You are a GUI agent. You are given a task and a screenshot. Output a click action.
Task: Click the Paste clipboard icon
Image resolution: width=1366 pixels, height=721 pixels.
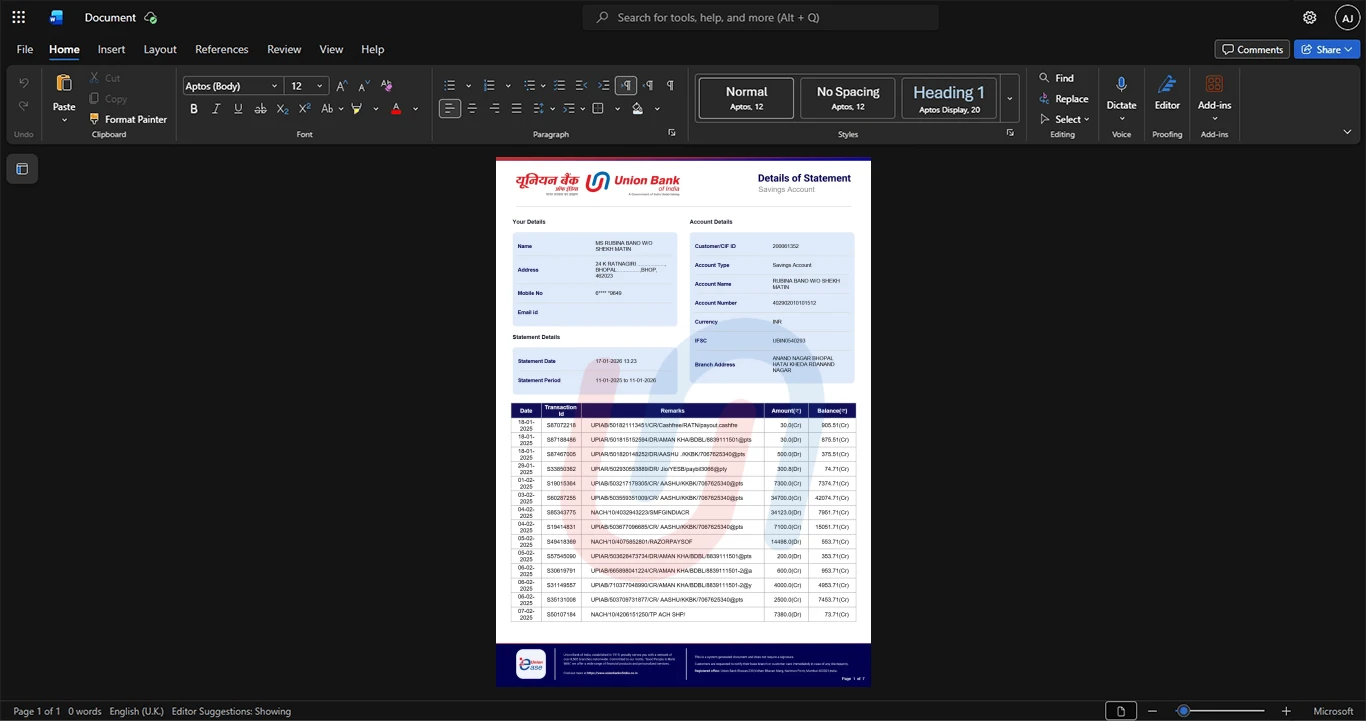[64, 83]
